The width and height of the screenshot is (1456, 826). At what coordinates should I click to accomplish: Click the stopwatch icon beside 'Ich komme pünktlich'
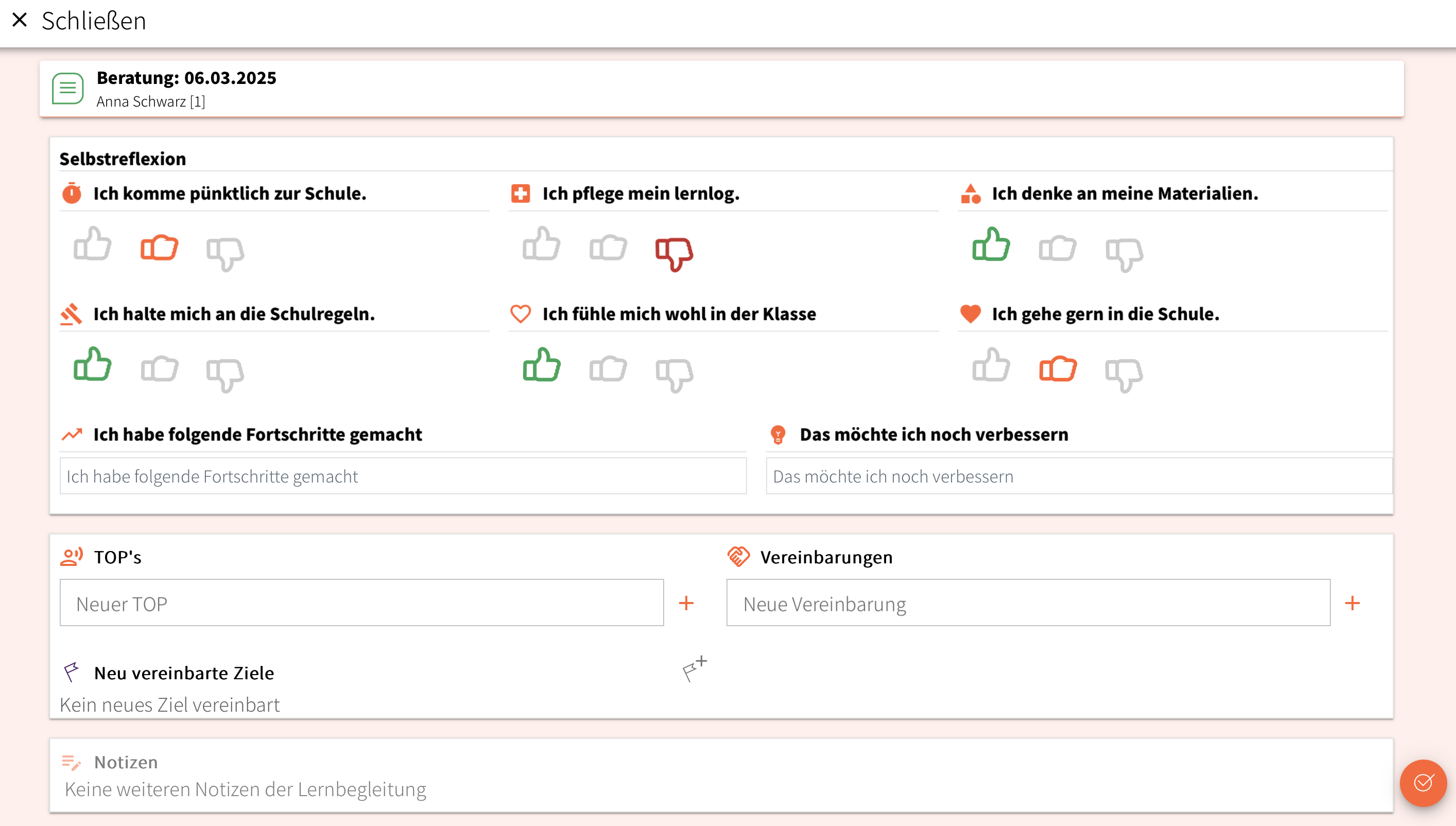pyautogui.click(x=72, y=193)
